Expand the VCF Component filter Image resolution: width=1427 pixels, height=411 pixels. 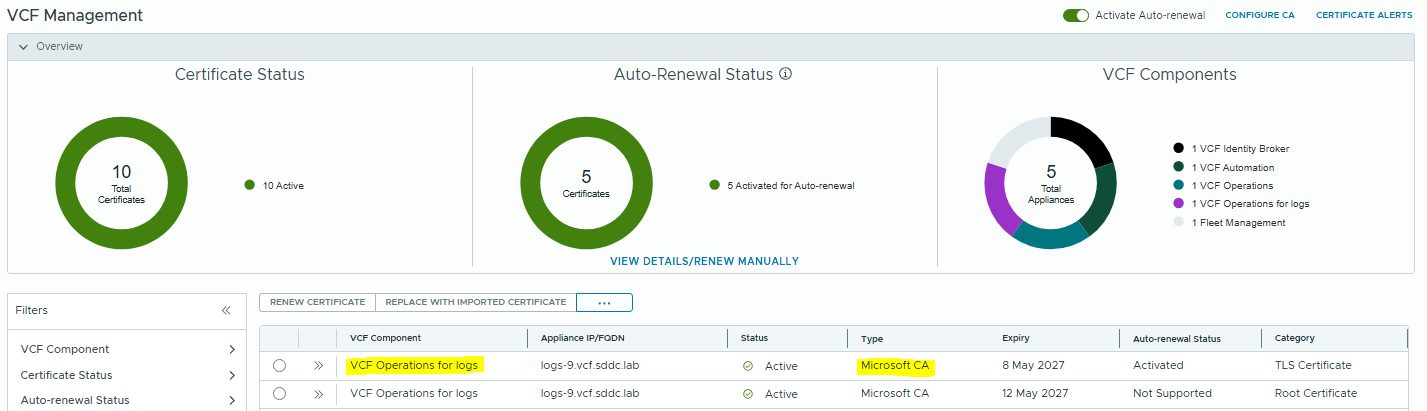click(231, 349)
